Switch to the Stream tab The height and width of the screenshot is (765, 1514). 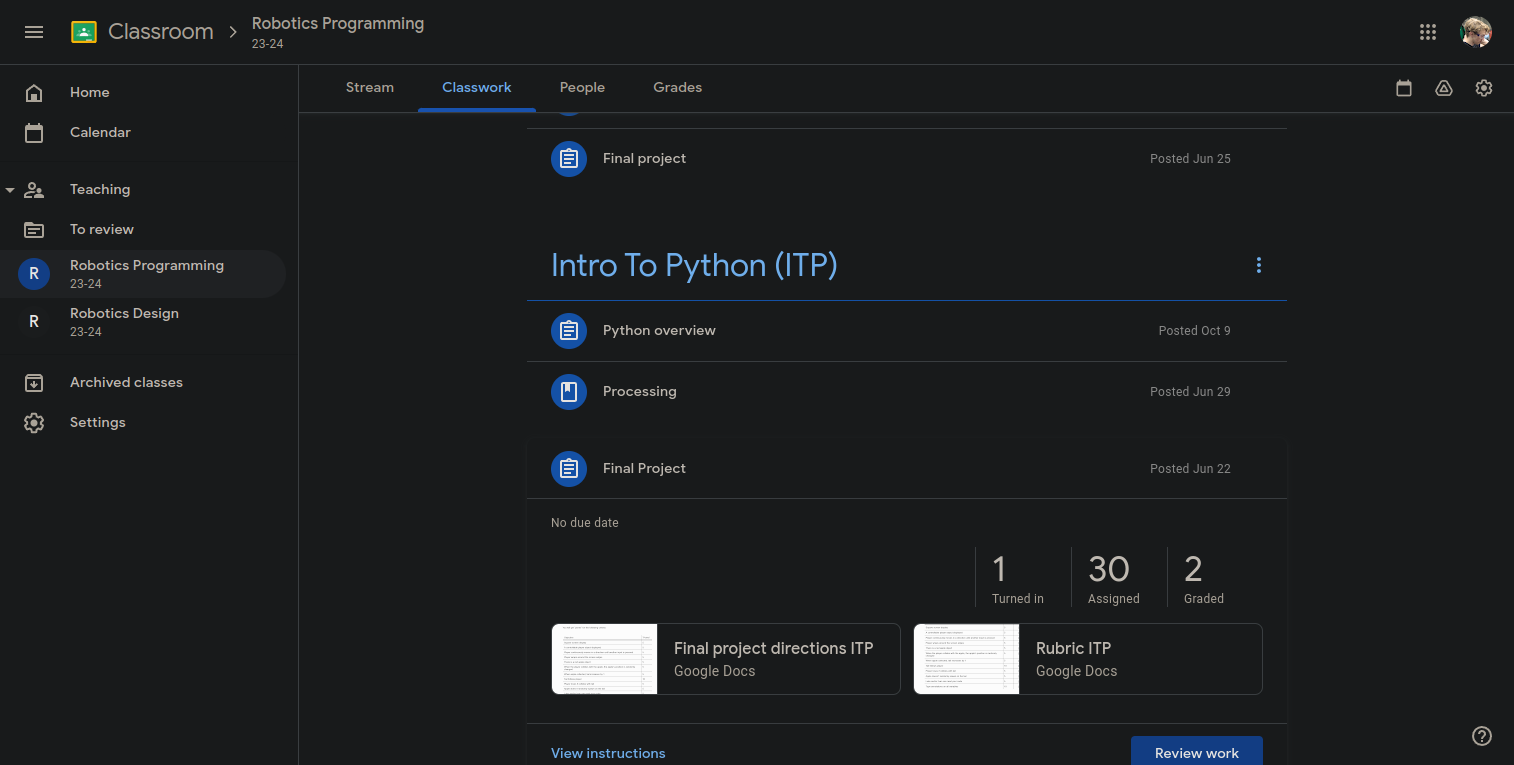click(x=370, y=88)
